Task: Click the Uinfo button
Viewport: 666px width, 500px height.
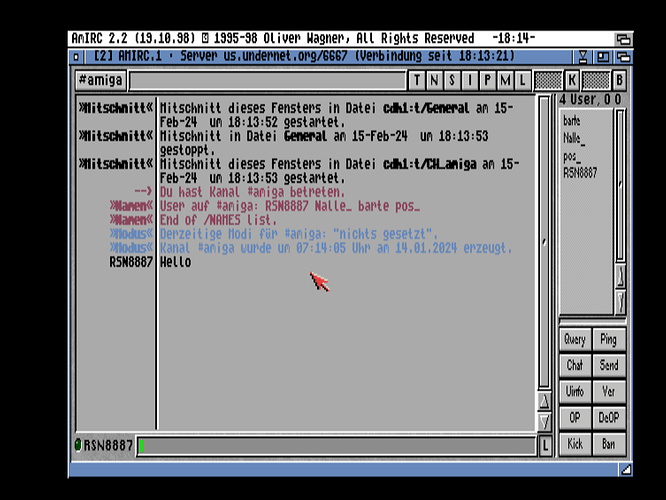Action: (x=575, y=392)
